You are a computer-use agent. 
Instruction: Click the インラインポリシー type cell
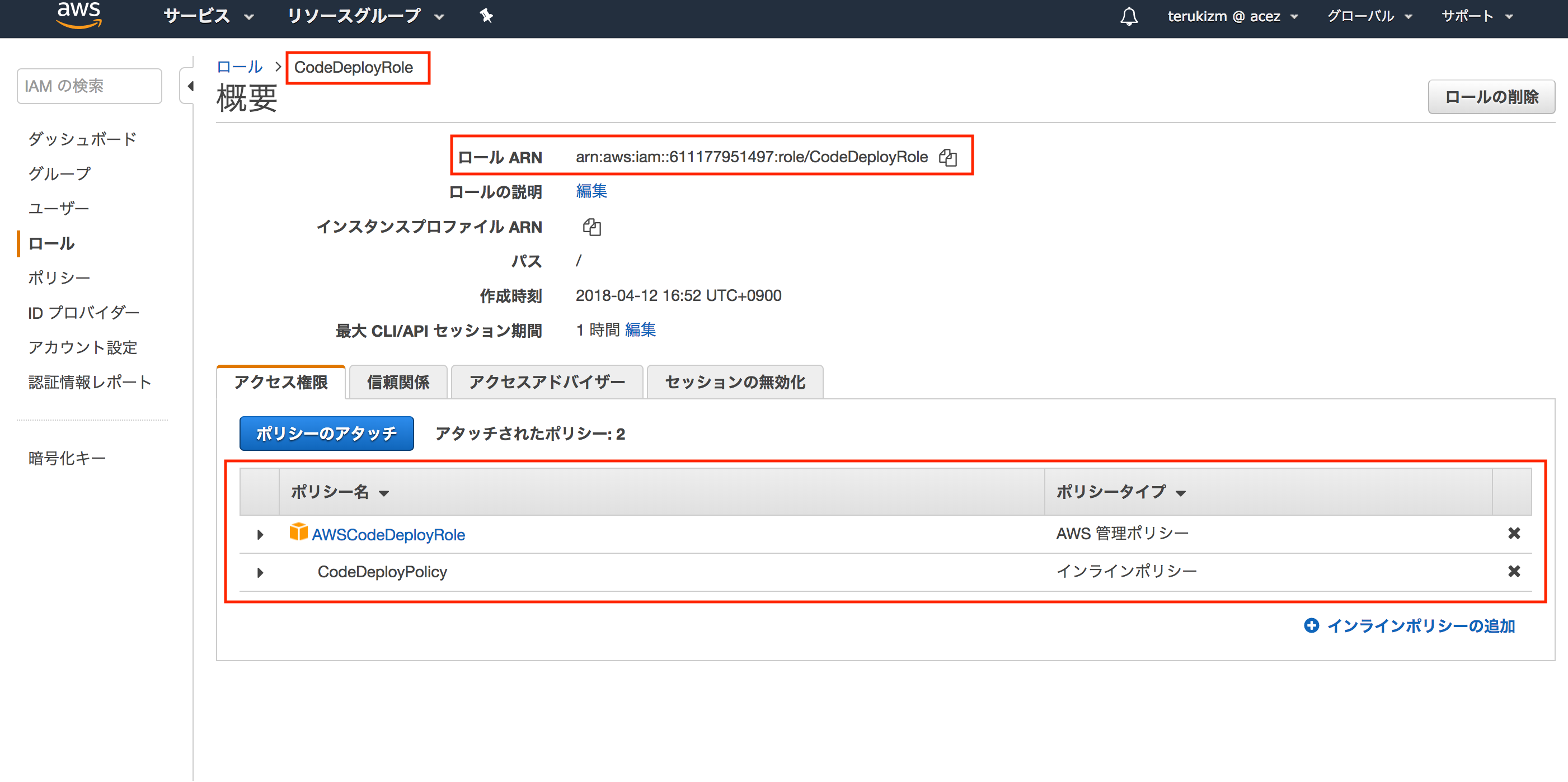[x=1126, y=571]
